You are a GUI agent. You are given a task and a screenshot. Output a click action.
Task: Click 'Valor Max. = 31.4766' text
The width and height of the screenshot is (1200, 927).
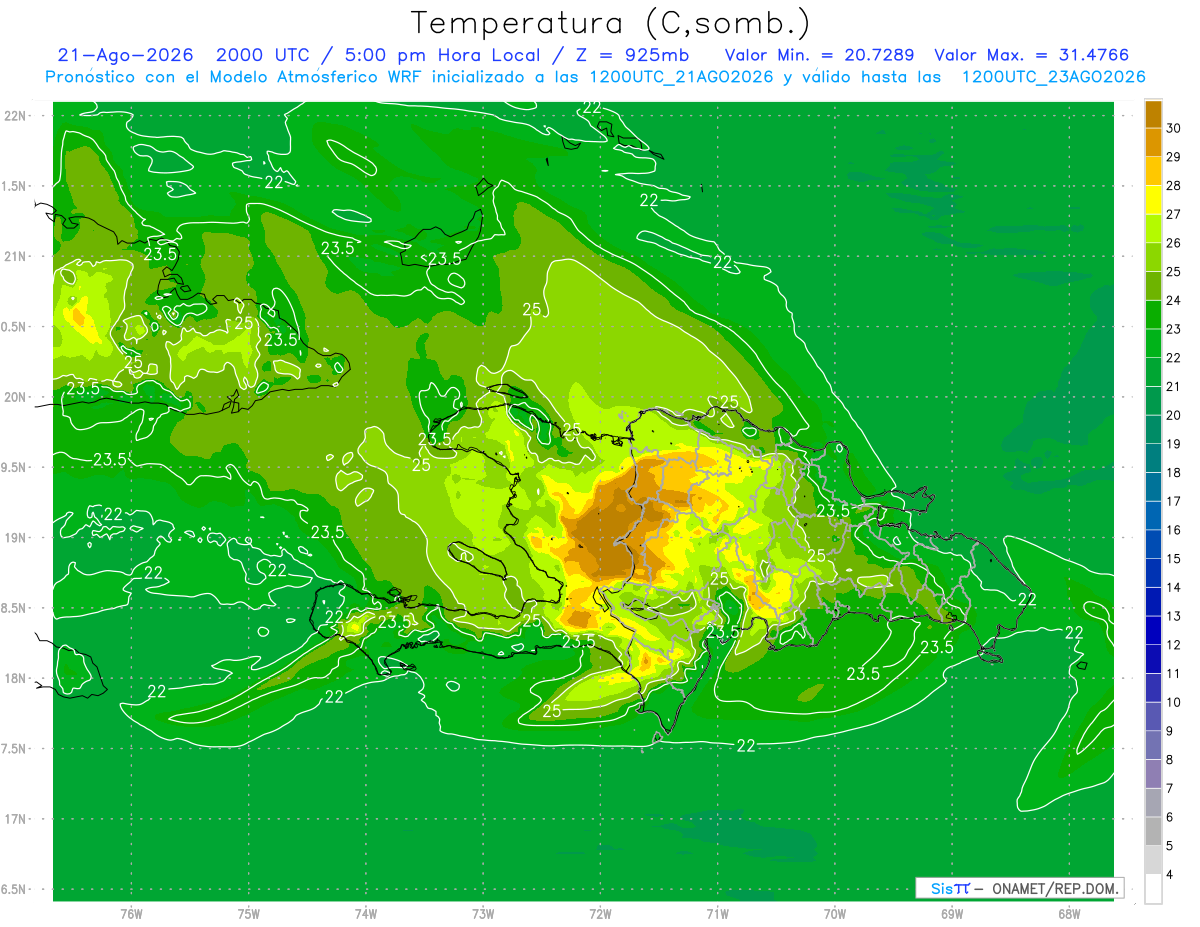(x=1031, y=55)
